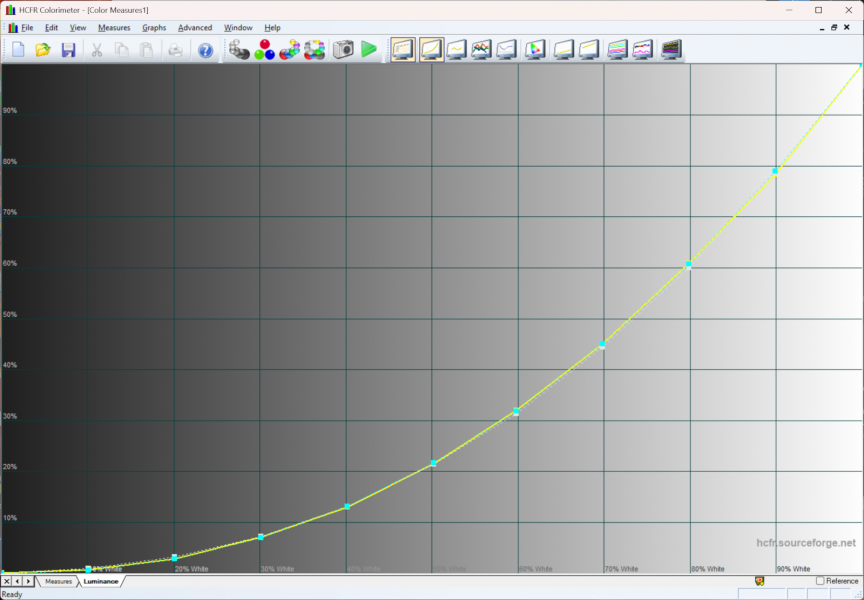Open the Graphs menu
Screen dimensions: 864x600
pyautogui.click(x=154, y=28)
